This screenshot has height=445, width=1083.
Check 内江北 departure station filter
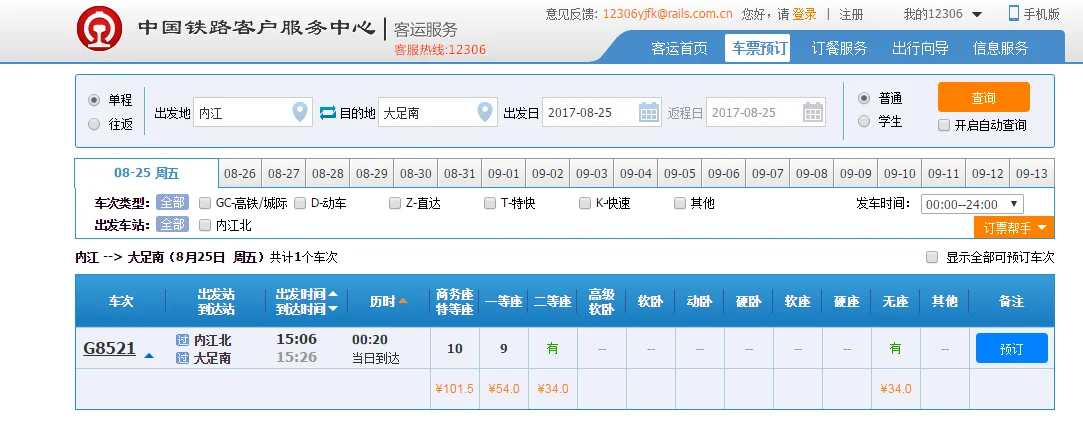pyautogui.click(x=204, y=225)
